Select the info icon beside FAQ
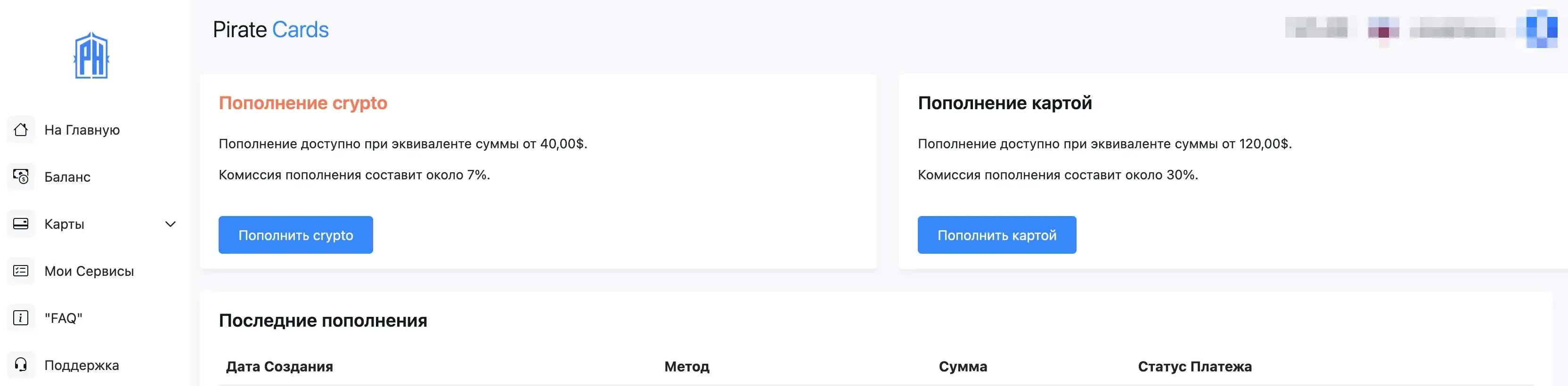Image resolution: width=1568 pixels, height=386 pixels. (x=21, y=318)
